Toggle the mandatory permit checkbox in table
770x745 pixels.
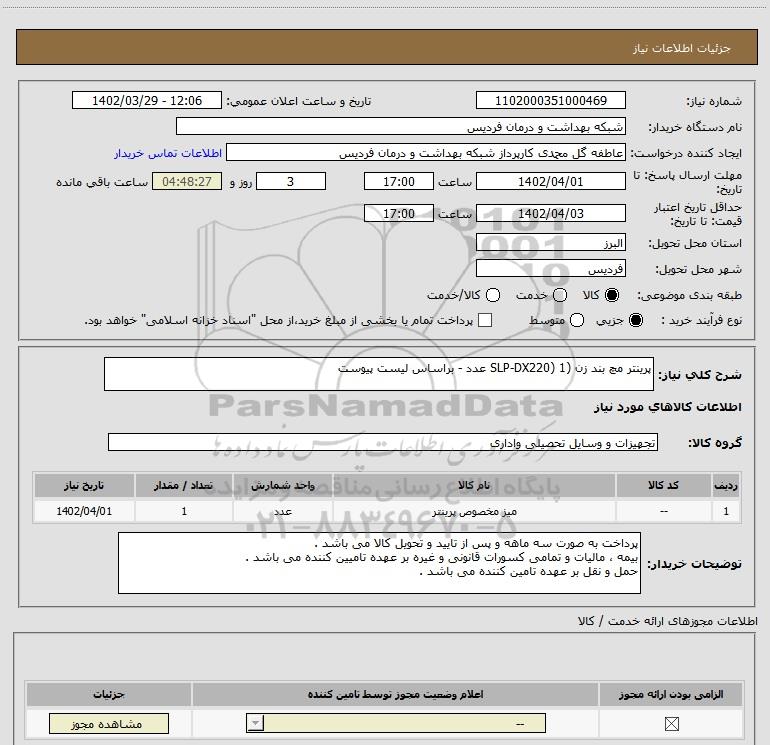671,723
